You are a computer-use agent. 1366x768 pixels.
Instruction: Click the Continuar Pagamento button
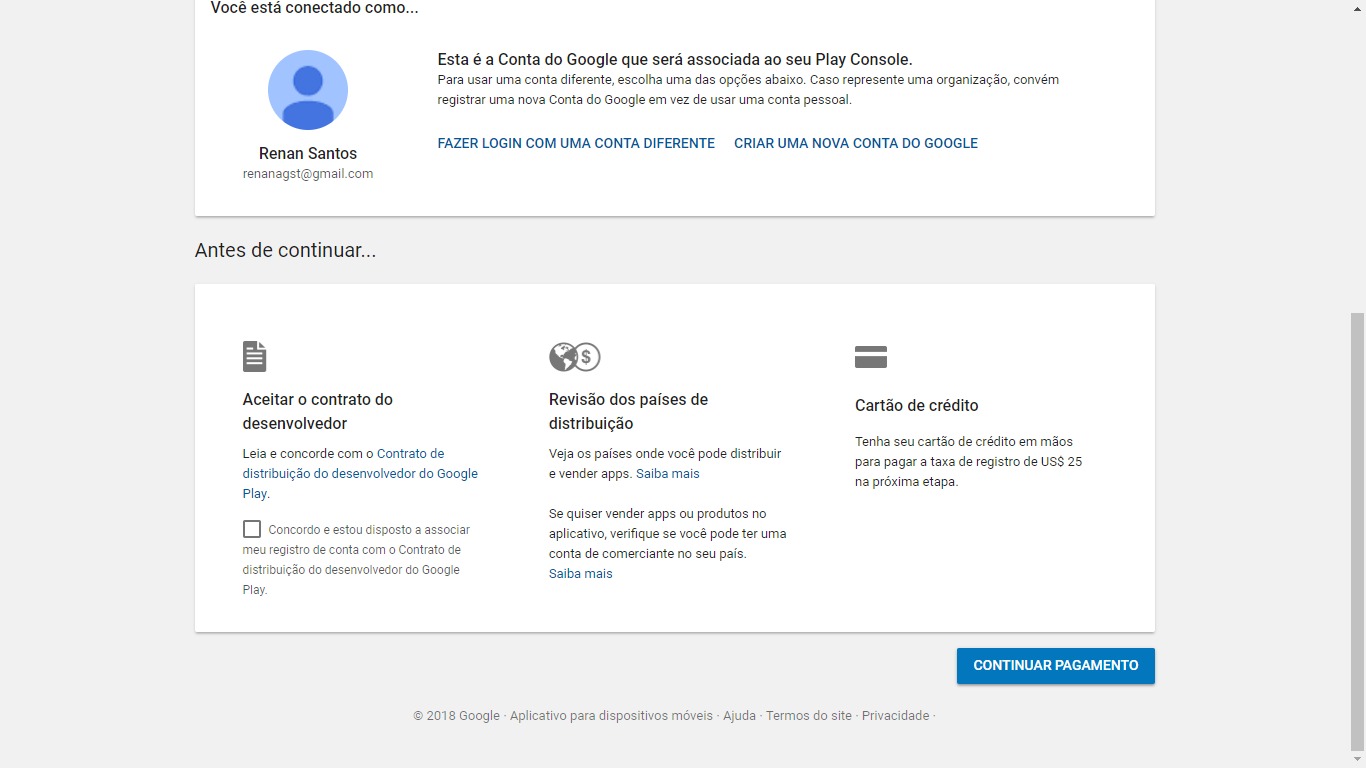pyautogui.click(x=1056, y=666)
